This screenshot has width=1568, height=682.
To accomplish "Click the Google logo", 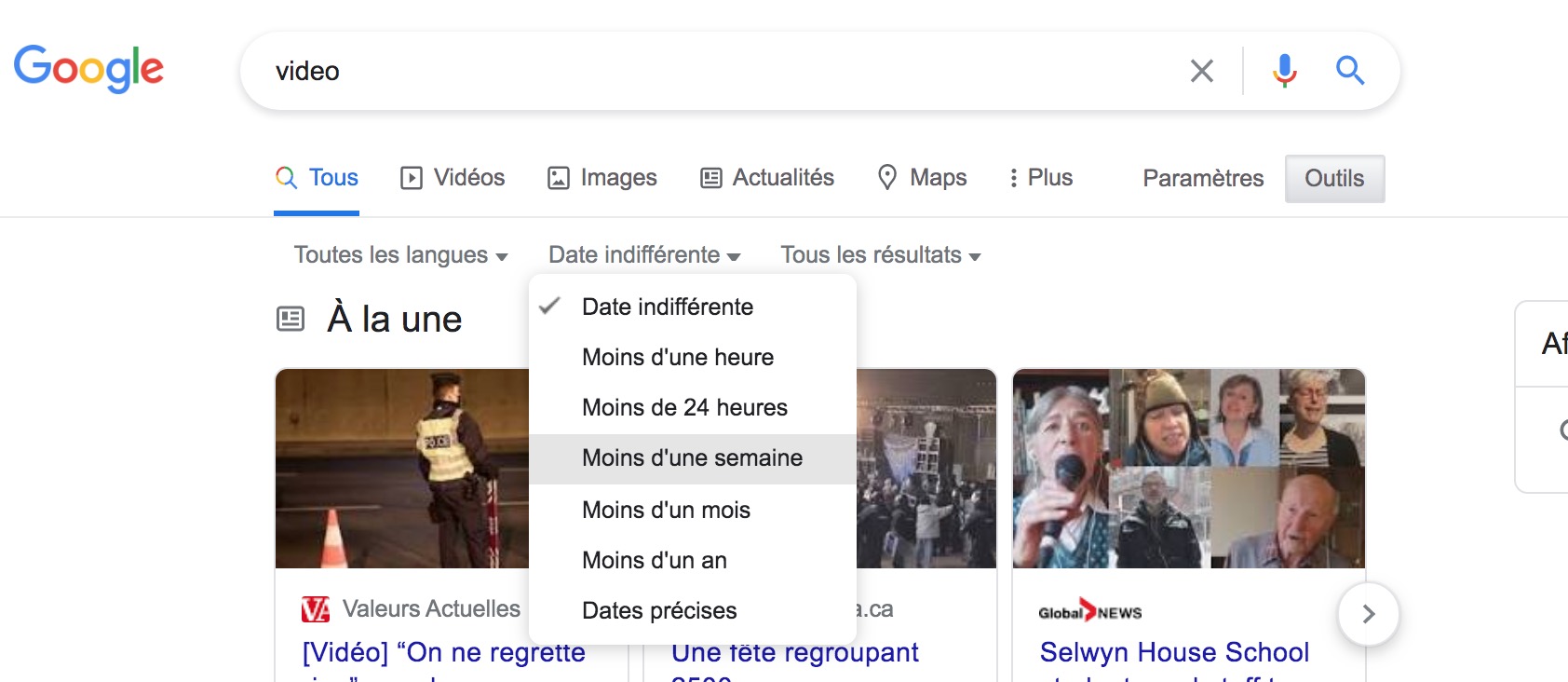I will click(x=88, y=69).
